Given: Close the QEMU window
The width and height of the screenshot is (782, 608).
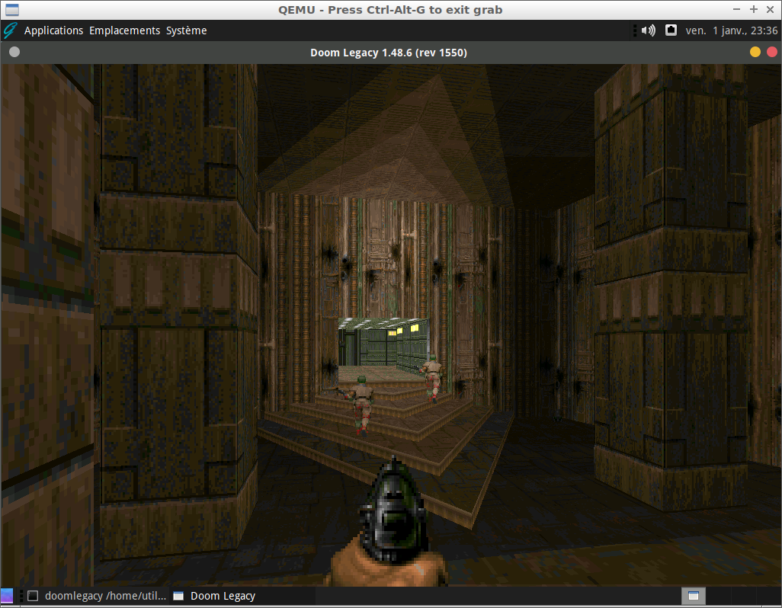Looking at the screenshot, I should coord(770,9).
